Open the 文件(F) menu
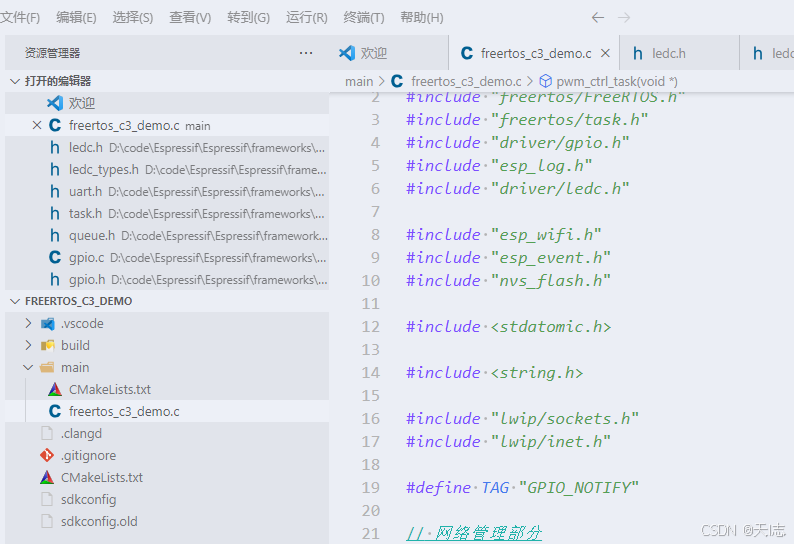 [19, 18]
